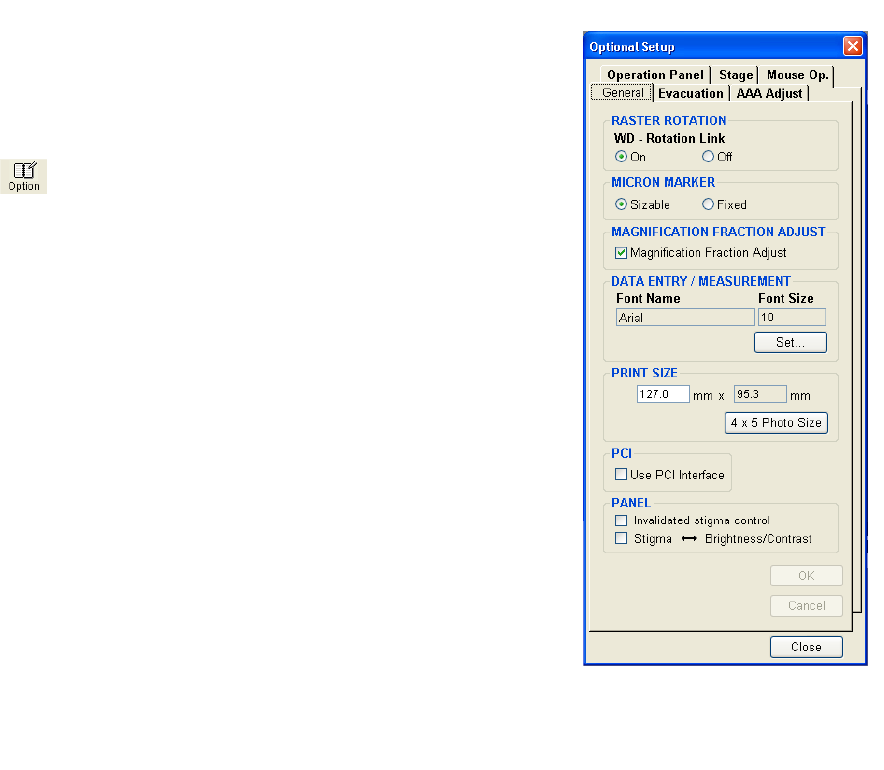
Task: Close the Optional Setup dialog with X
Action: pos(852,46)
